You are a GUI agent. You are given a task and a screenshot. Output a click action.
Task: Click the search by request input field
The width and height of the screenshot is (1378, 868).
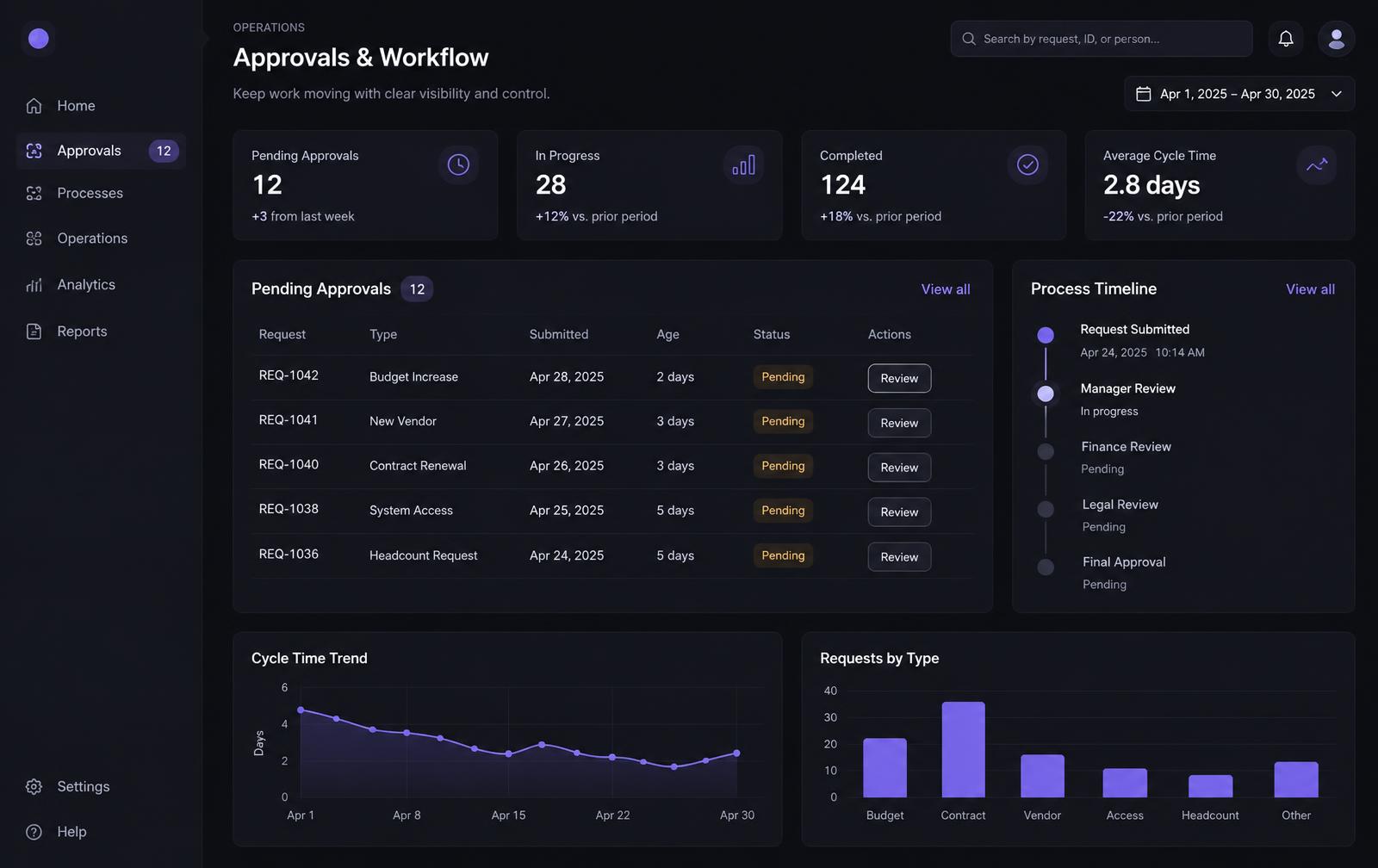[x=1102, y=39]
